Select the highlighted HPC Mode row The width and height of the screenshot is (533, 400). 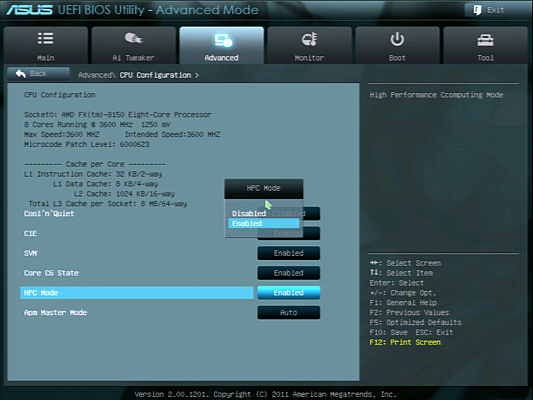137,293
